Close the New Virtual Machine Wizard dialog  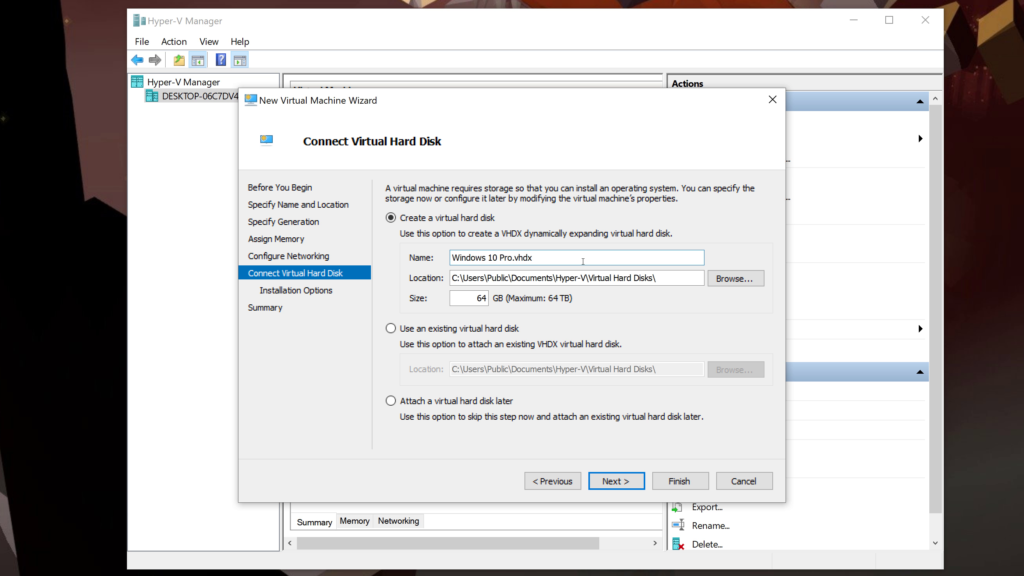point(773,100)
